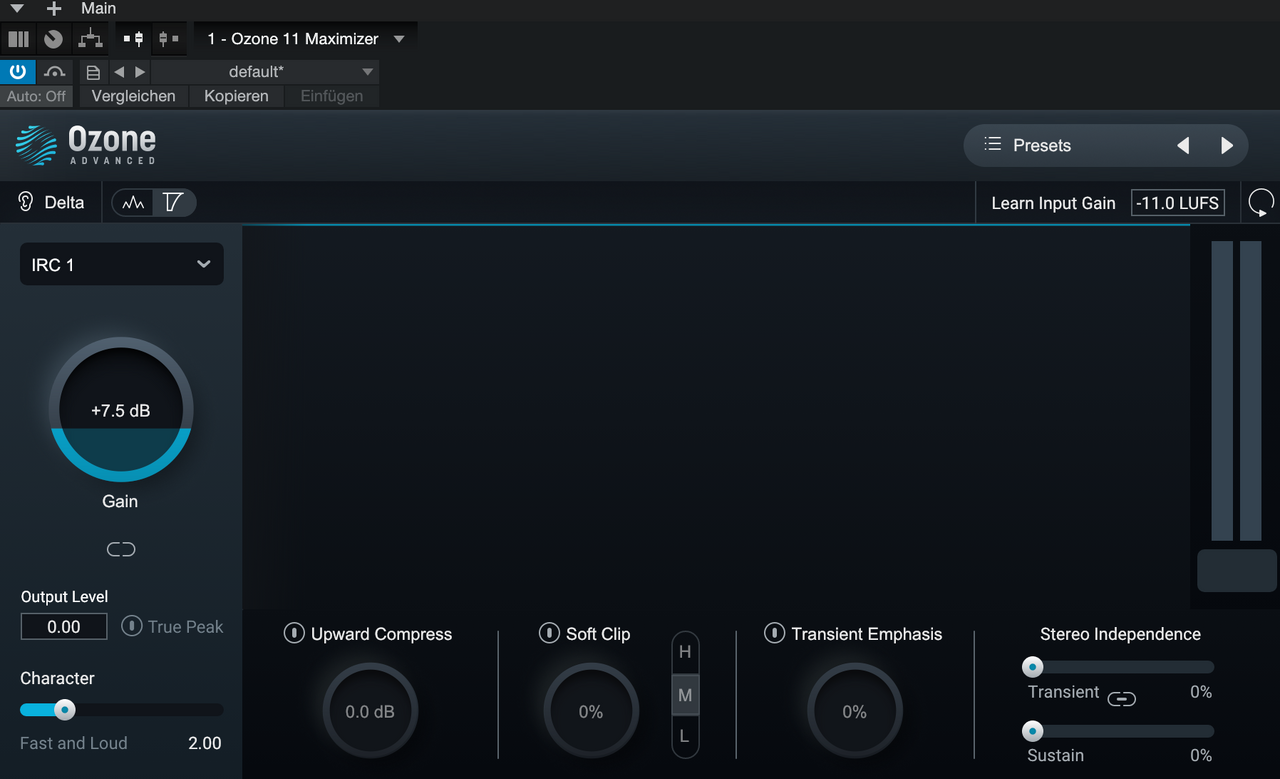This screenshot has height=779, width=1280.
Task: Open the default* preset dropdown
Action: (x=265, y=72)
